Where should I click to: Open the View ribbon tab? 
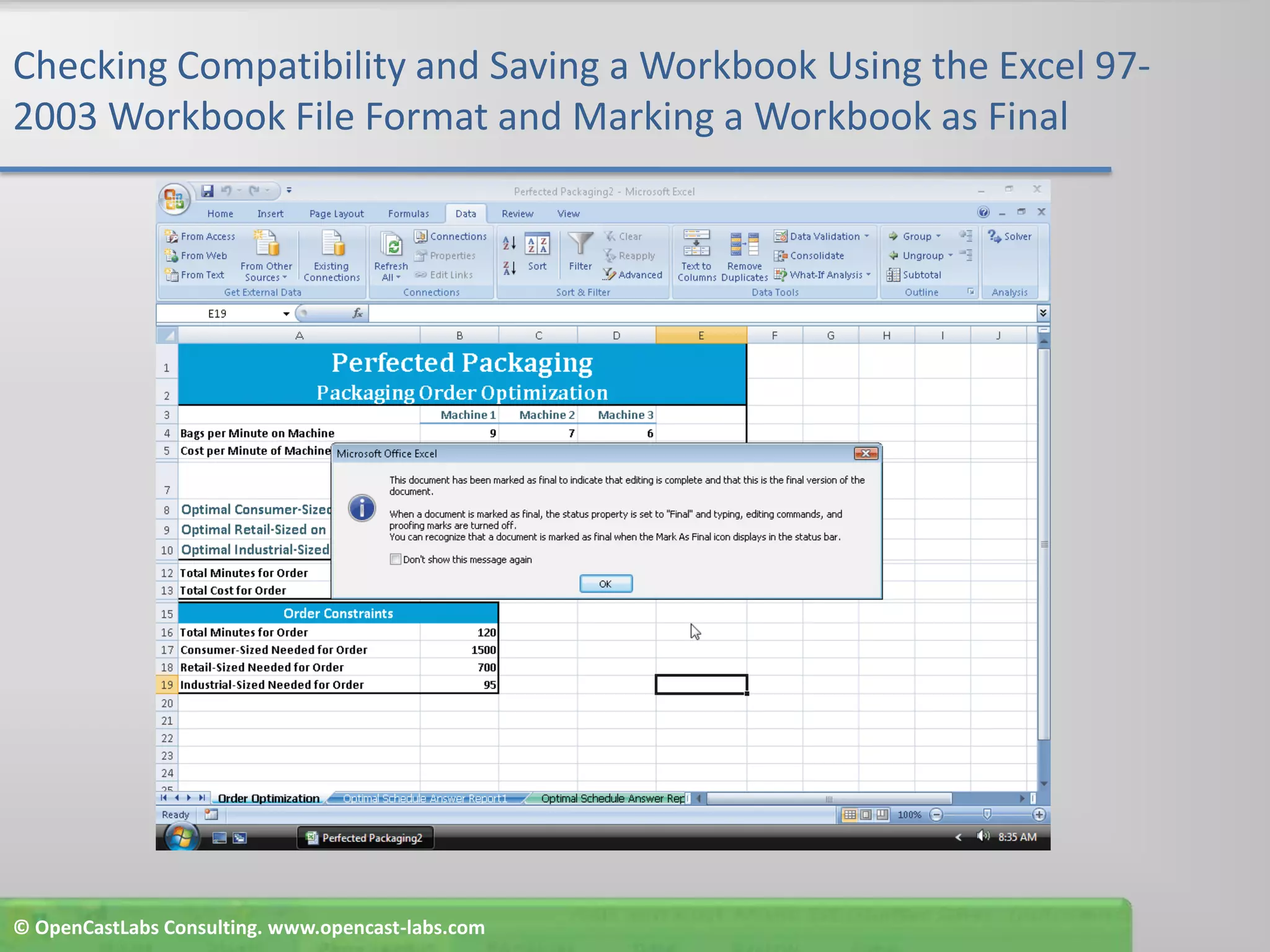pyautogui.click(x=568, y=214)
